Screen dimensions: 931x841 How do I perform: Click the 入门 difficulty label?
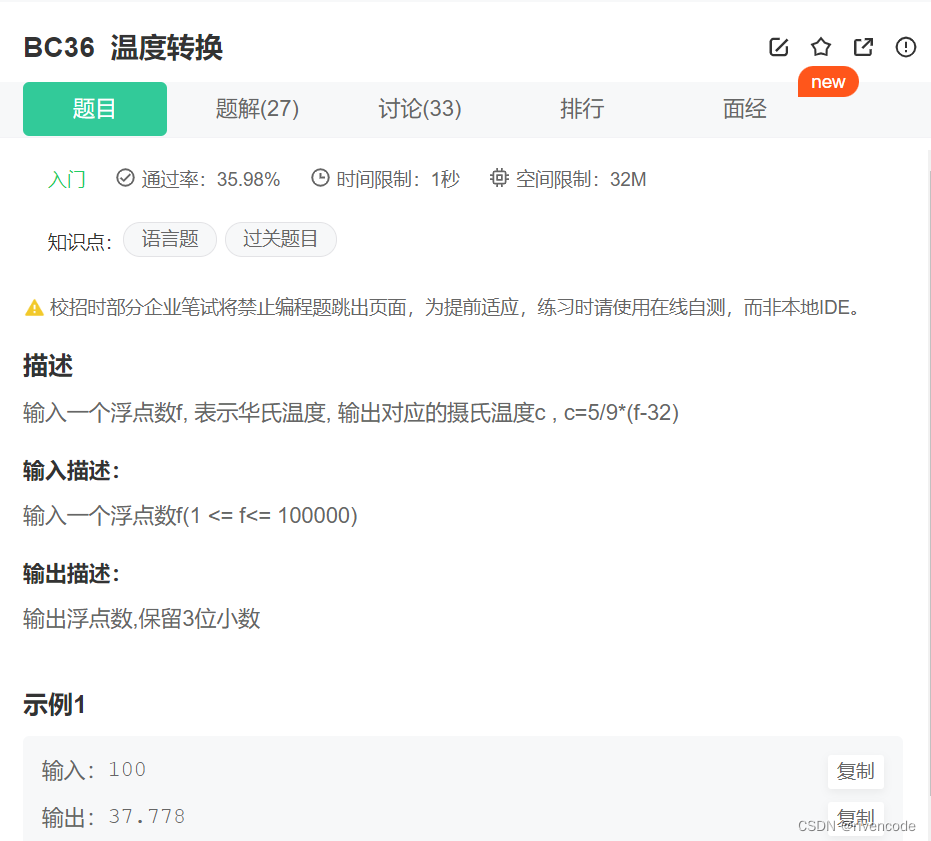[66, 177]
